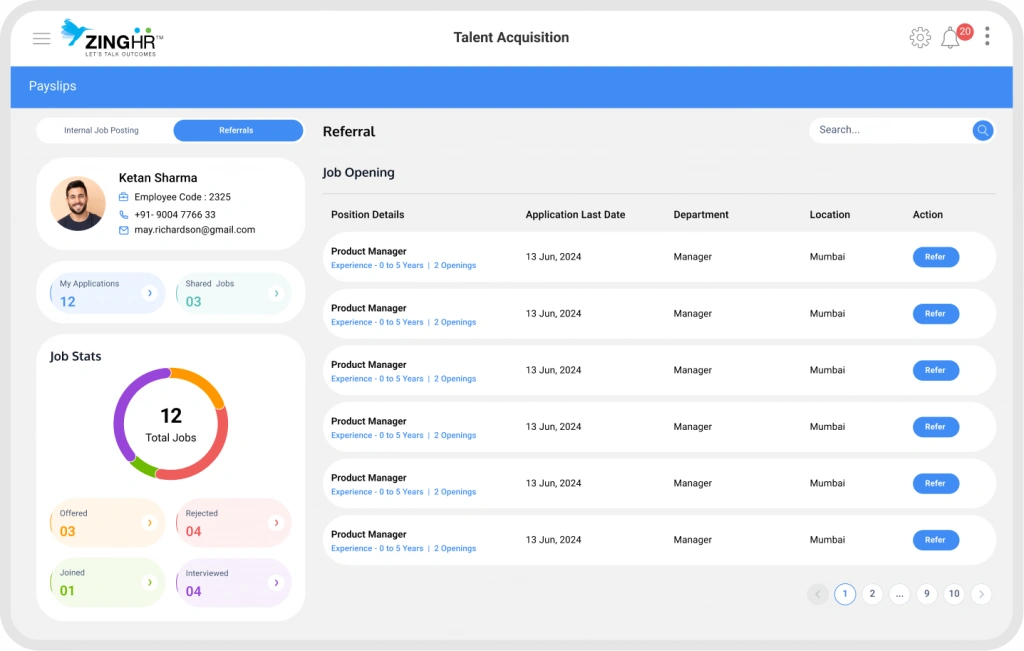This screenshot has height=651, width=1024.
Task: Click Manager department in sixth row
Action: click(692, 540)
